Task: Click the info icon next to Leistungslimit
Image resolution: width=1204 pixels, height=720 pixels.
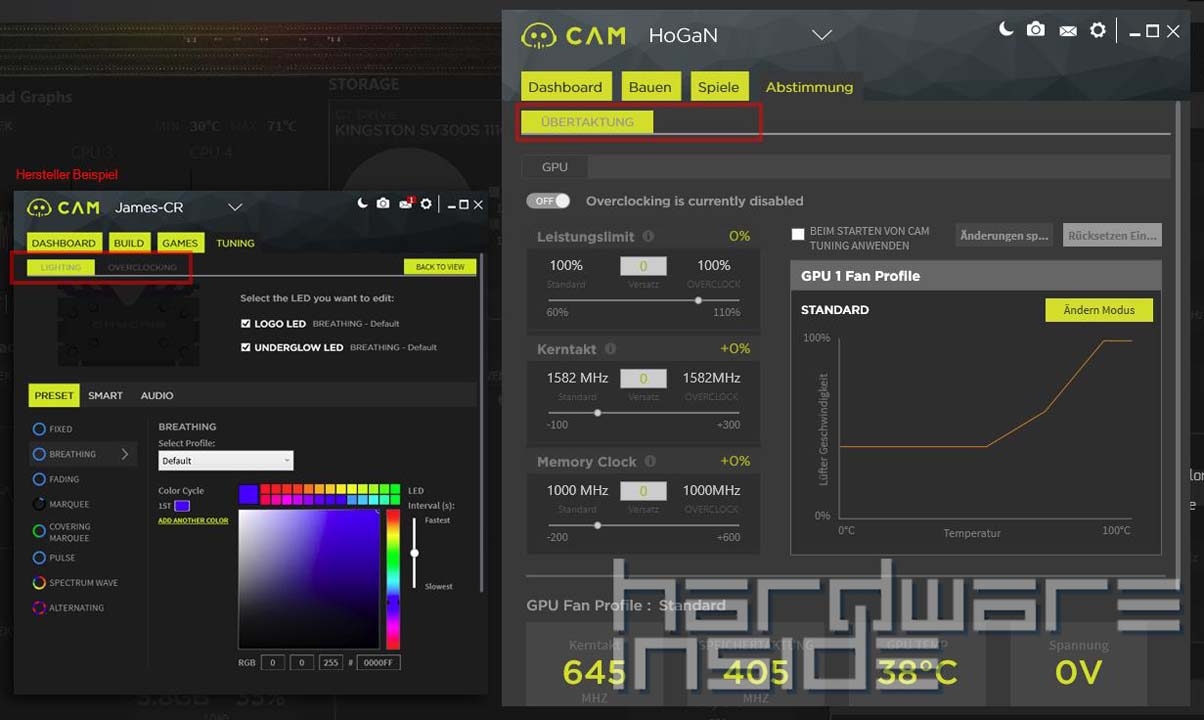Action: (x=648, y=237)
